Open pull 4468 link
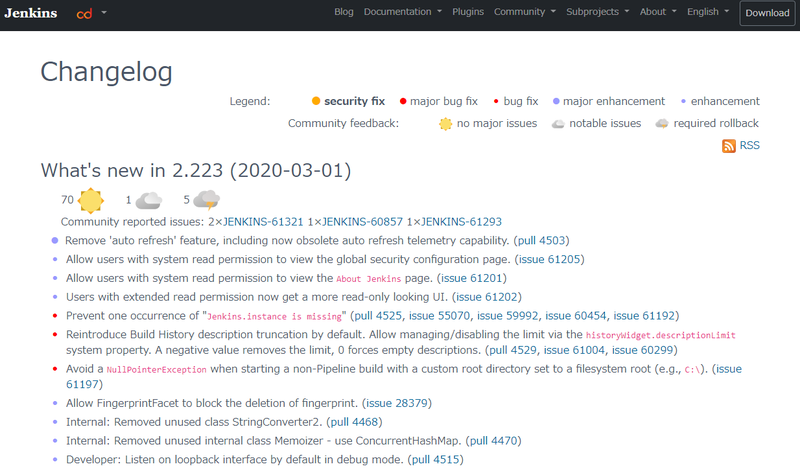This screenshot has height=473, width=800. (x=355, y=422)
